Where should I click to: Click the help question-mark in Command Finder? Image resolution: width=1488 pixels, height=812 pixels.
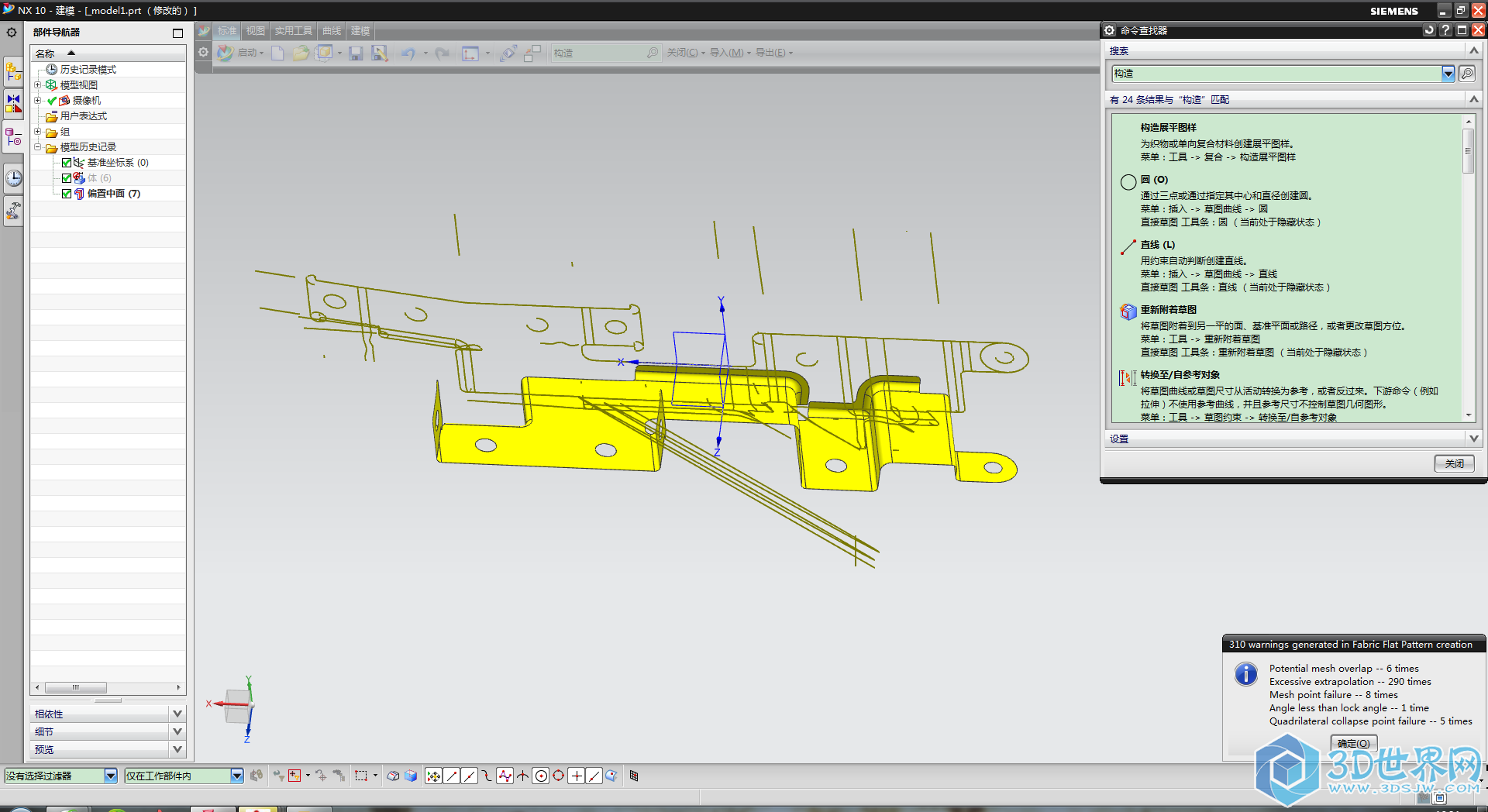(x=1445, y=30)
